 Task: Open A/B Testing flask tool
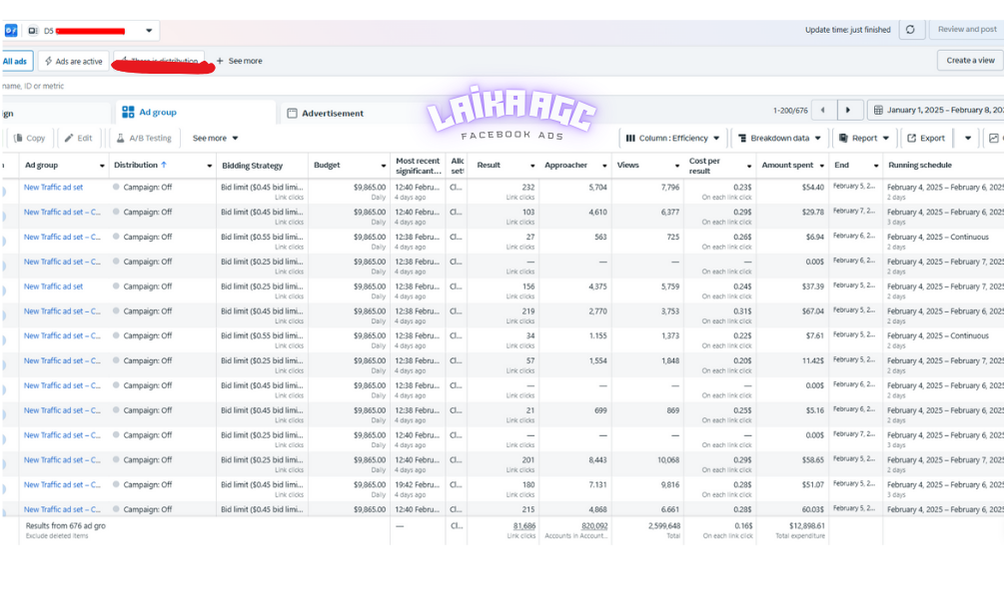click(144, 138)
